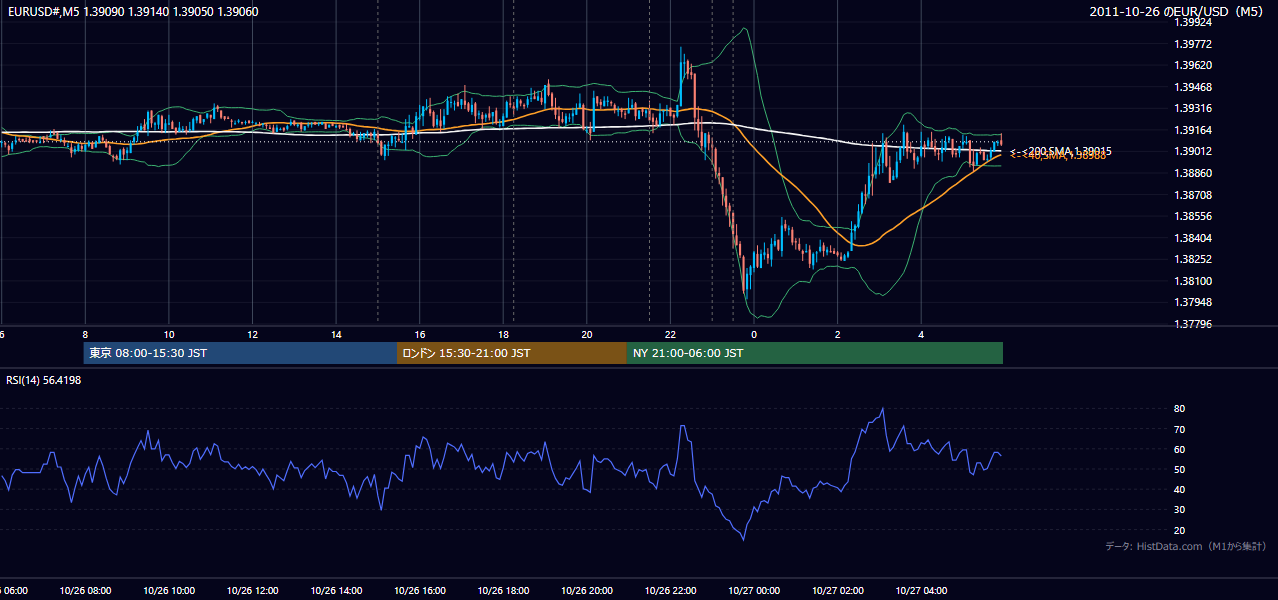
Task: Select the ロンドン 15:30-21:00 JST session bar
Action: (x=512, y=353)
